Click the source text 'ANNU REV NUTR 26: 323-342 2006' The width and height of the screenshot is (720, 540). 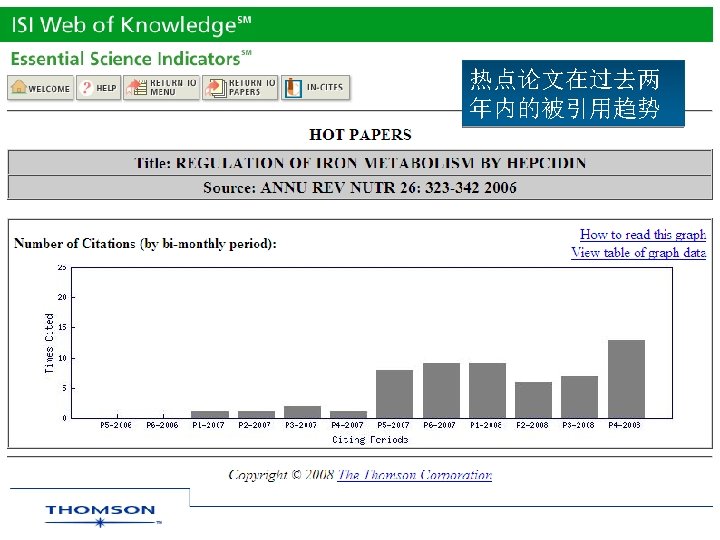pos(388,188)
